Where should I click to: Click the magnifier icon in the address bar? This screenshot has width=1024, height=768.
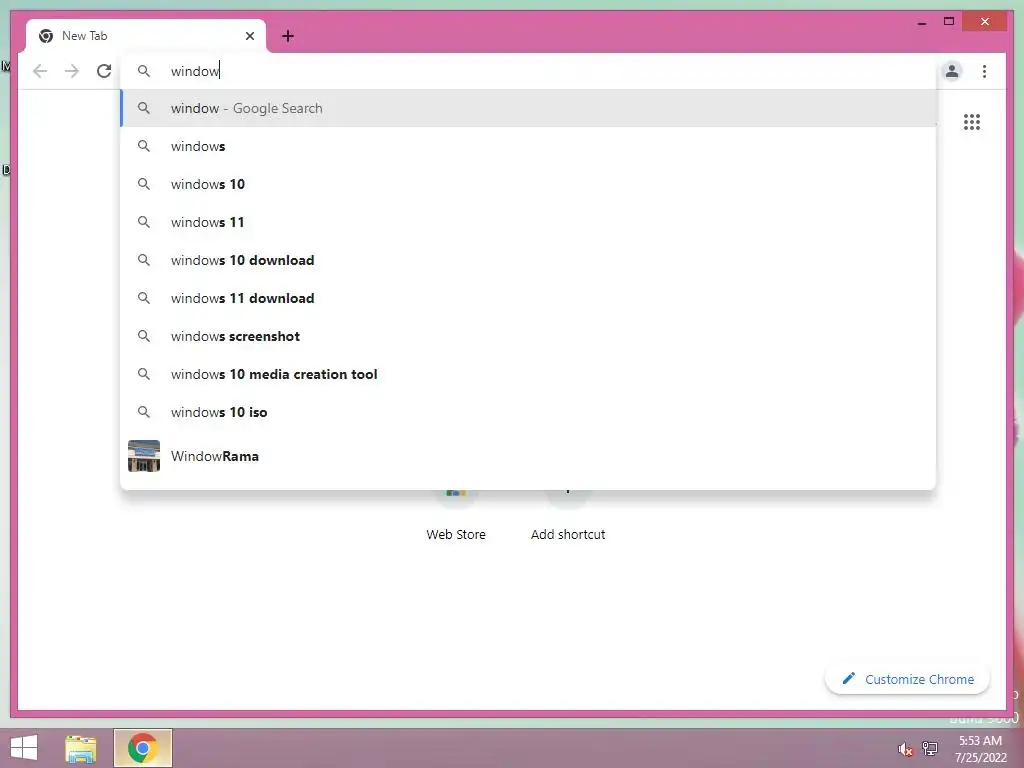tap(144, 71)
